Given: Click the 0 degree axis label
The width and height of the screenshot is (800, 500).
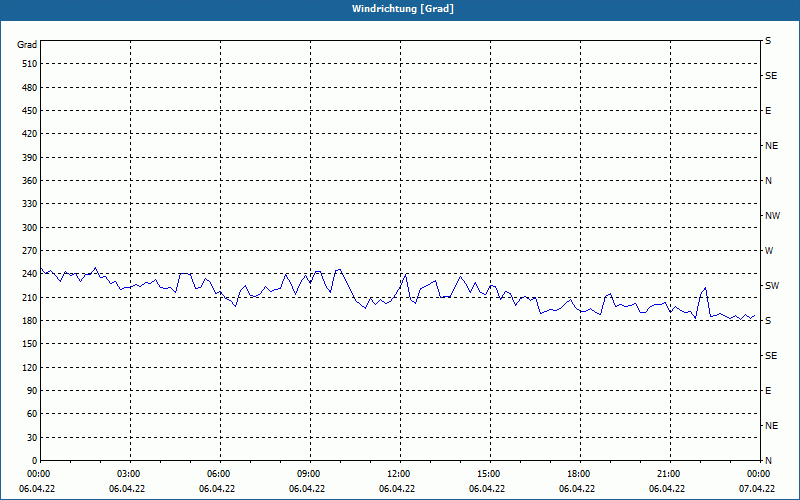Looking at the screenshot, I should [34, 461].
